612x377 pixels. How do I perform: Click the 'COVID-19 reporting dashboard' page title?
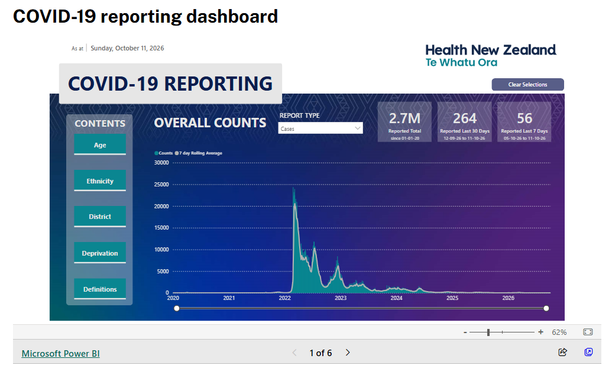(x=145, y=16)
